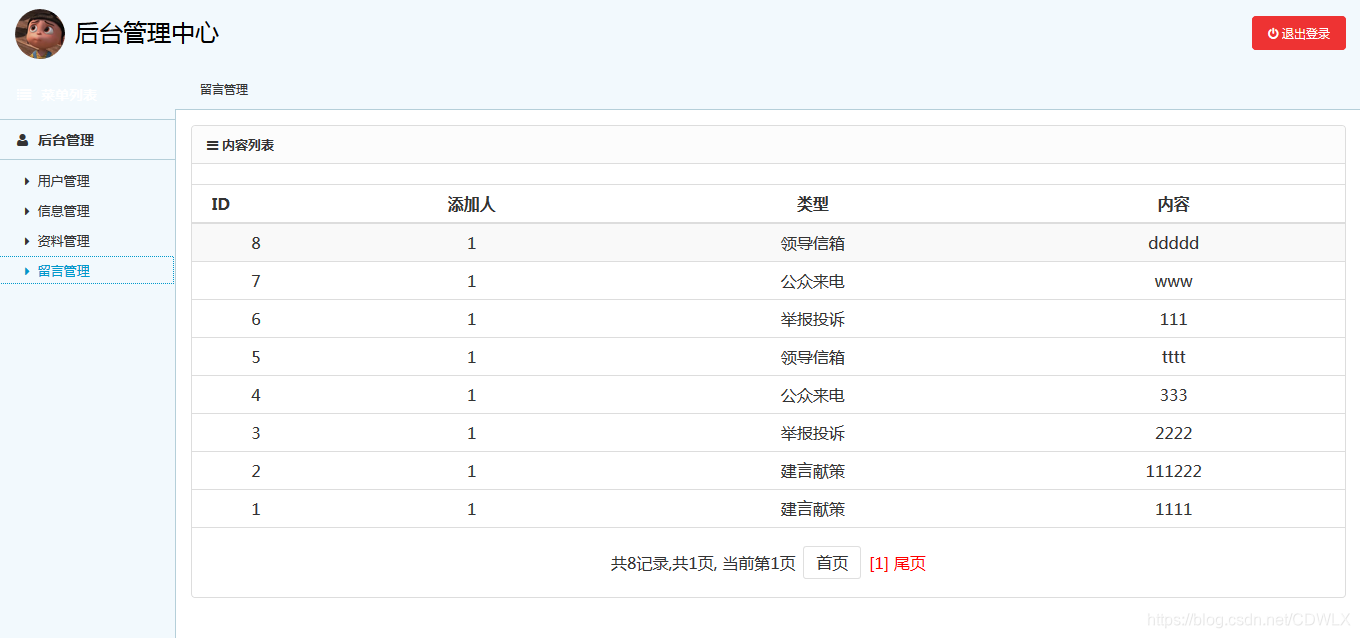The width and height of the screenshot is (1360, 638).
Task: Click the content cell '1111'
Action: 1174,509
